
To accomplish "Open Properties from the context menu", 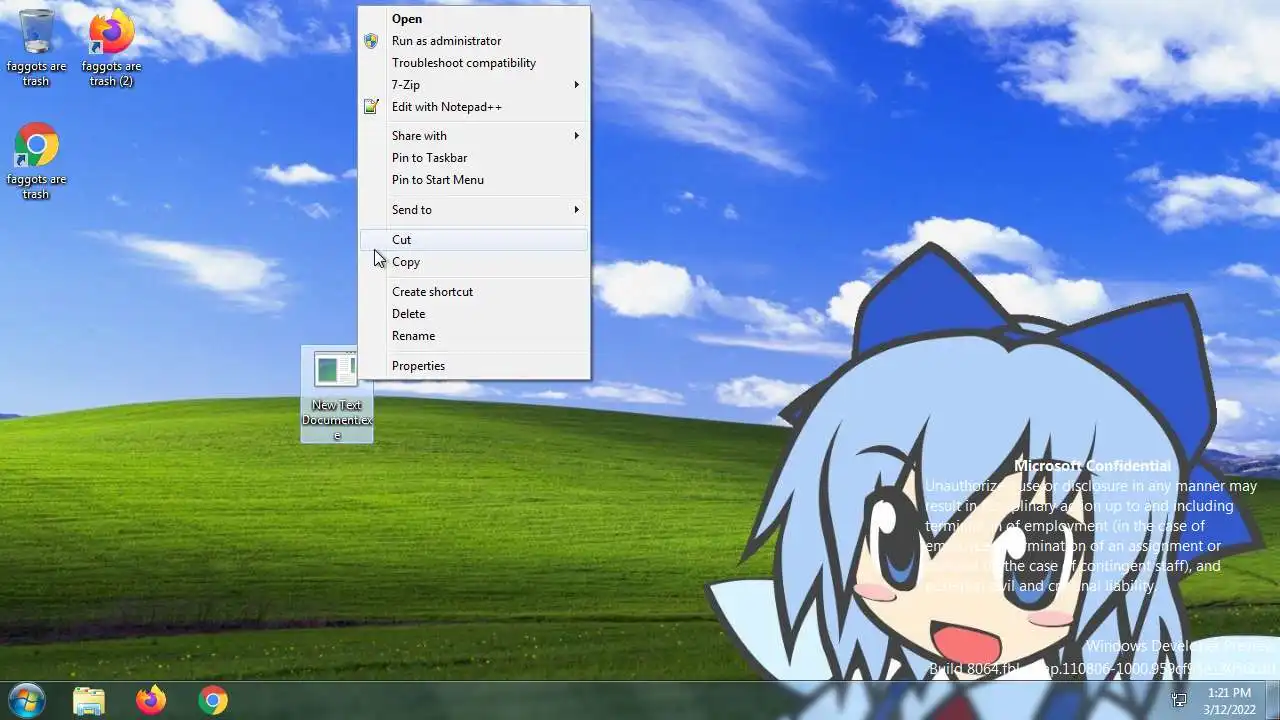I will pyautogui.click(x=474, y=366).
